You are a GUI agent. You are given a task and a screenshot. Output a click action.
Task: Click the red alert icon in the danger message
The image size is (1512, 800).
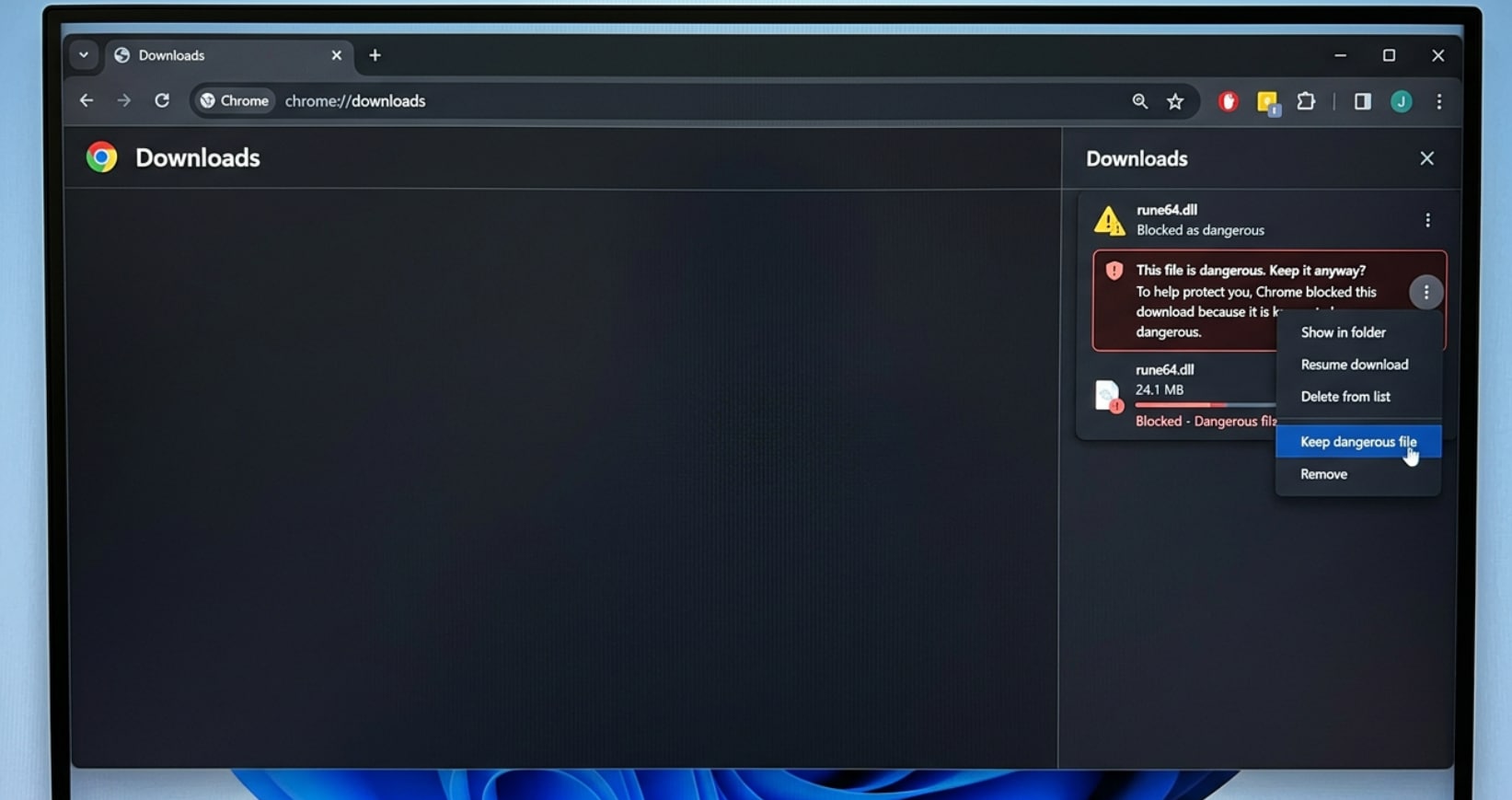[x=1114, y=271]
